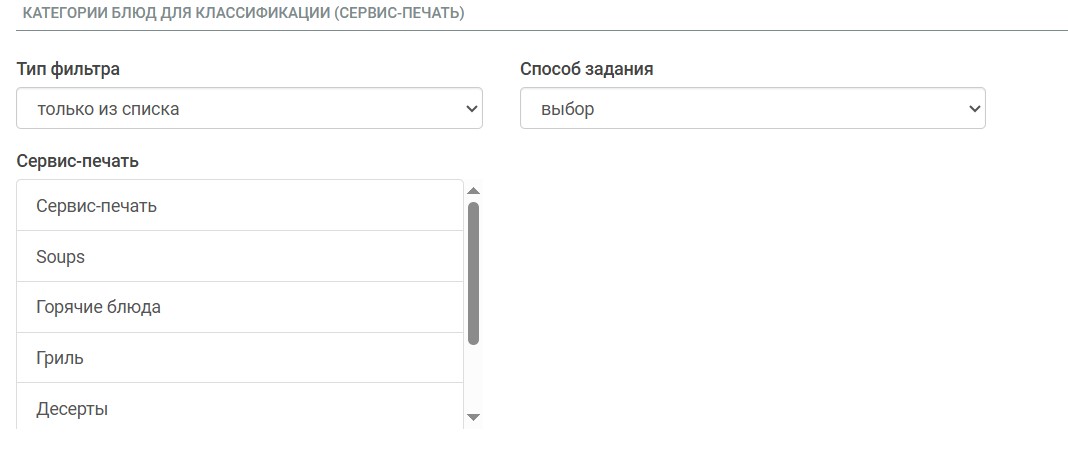The image size is (1068, 471).
Task: Pick the "Гриль" list entry
Action: click(x=60, y=358)
